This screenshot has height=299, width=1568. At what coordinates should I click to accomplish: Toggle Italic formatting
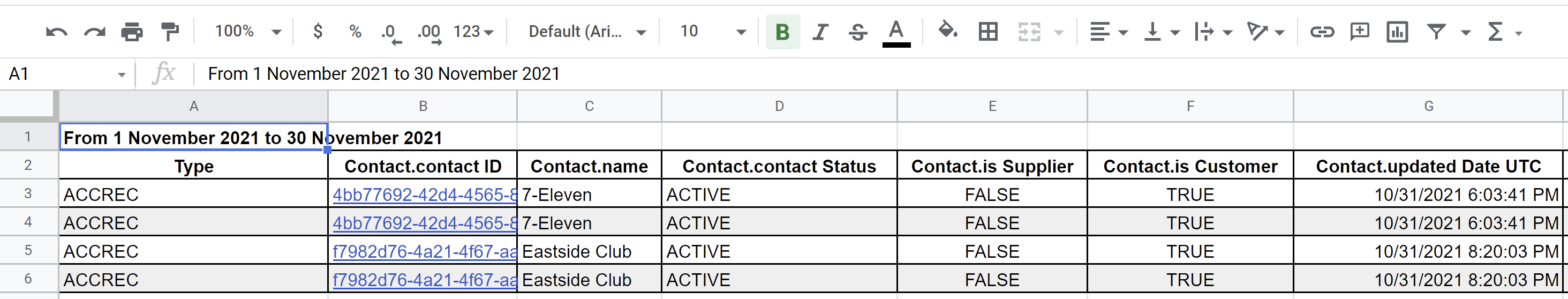pos(820,32)
